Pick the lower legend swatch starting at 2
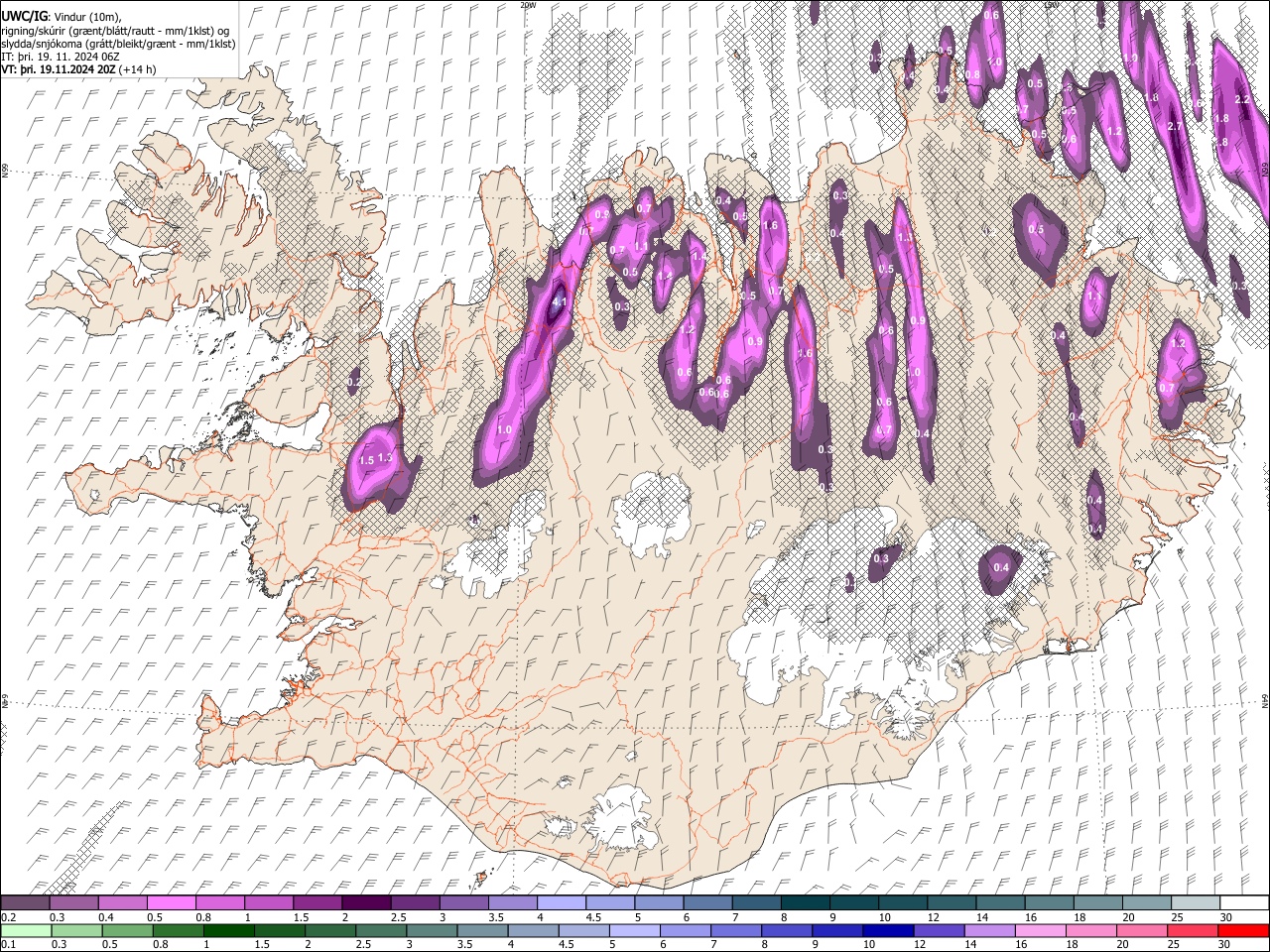Viewport: 1270px width, 952px height. click(329, 930)
